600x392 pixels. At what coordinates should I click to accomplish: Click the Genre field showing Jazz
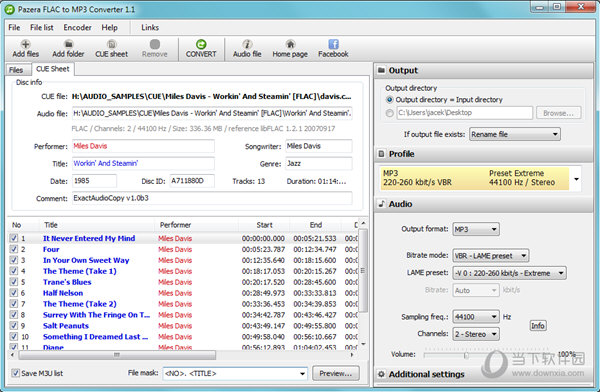click(x=318, y=163)
